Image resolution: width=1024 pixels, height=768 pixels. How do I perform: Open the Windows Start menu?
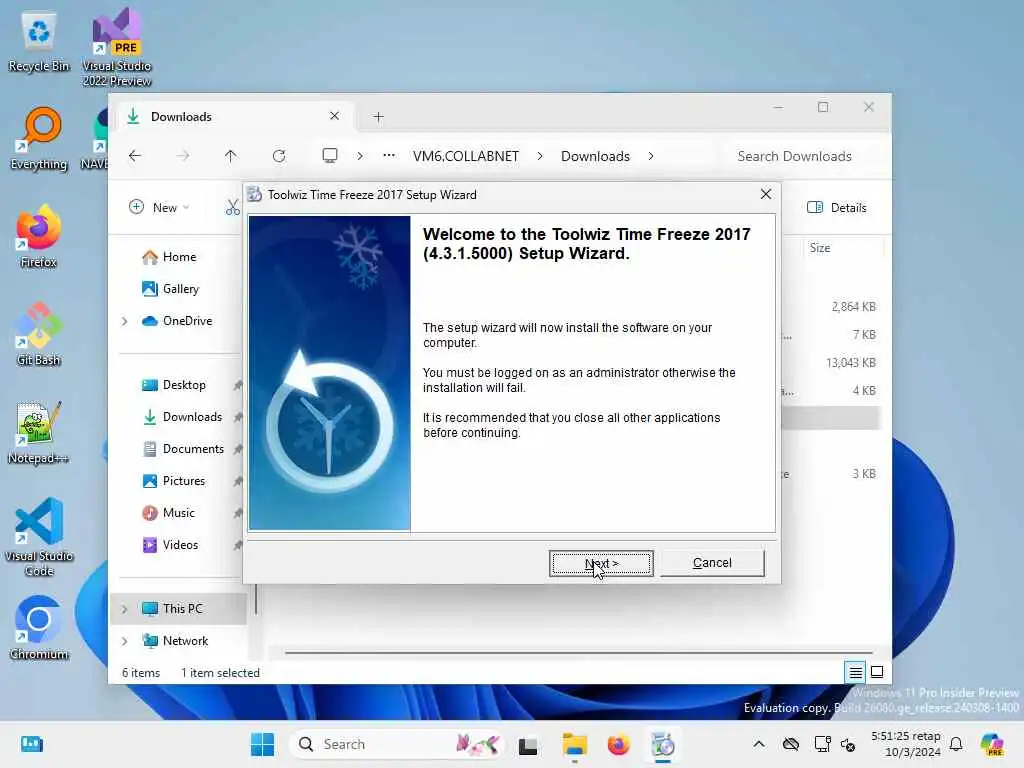click(x=263, y=744)
